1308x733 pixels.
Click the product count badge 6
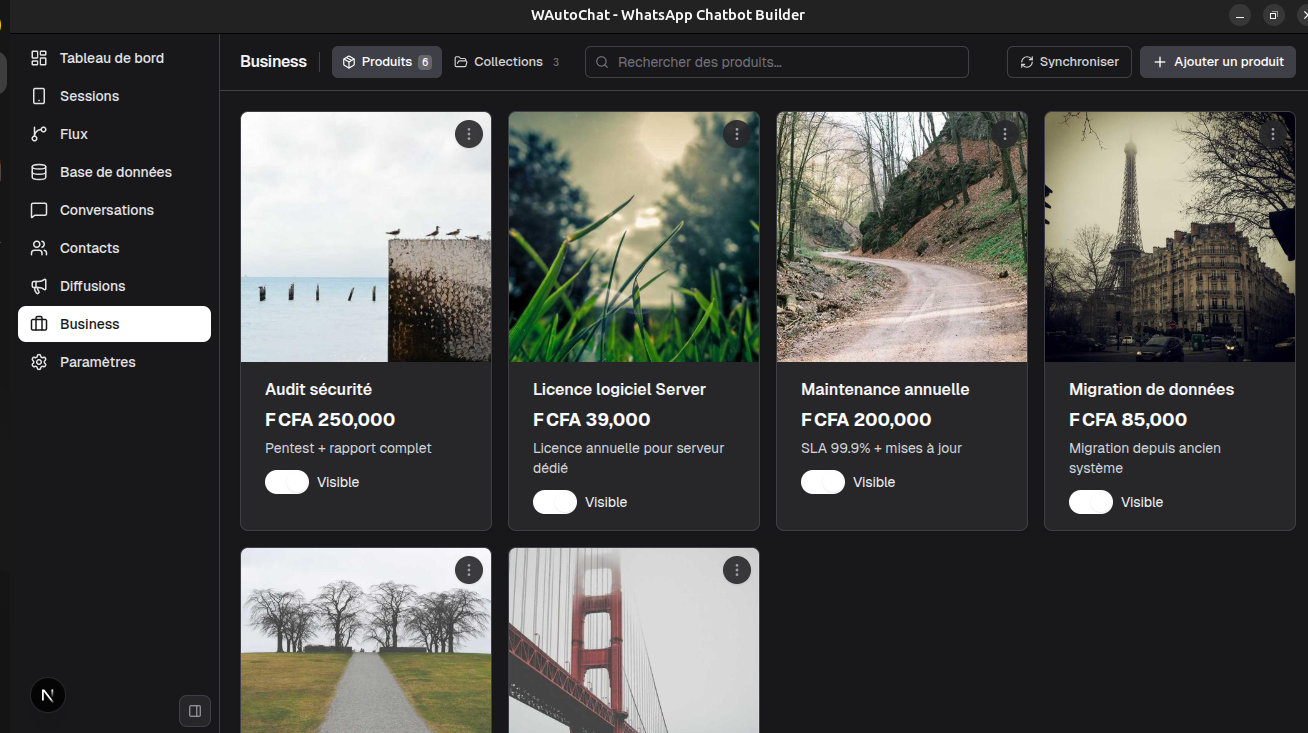pyautogui.click(x=425, y=62)
